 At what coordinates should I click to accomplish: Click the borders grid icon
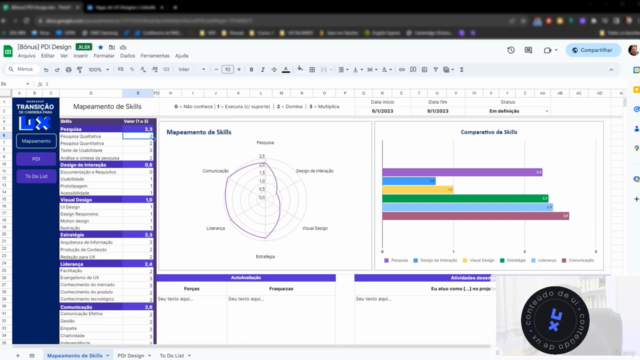[312, 70]
